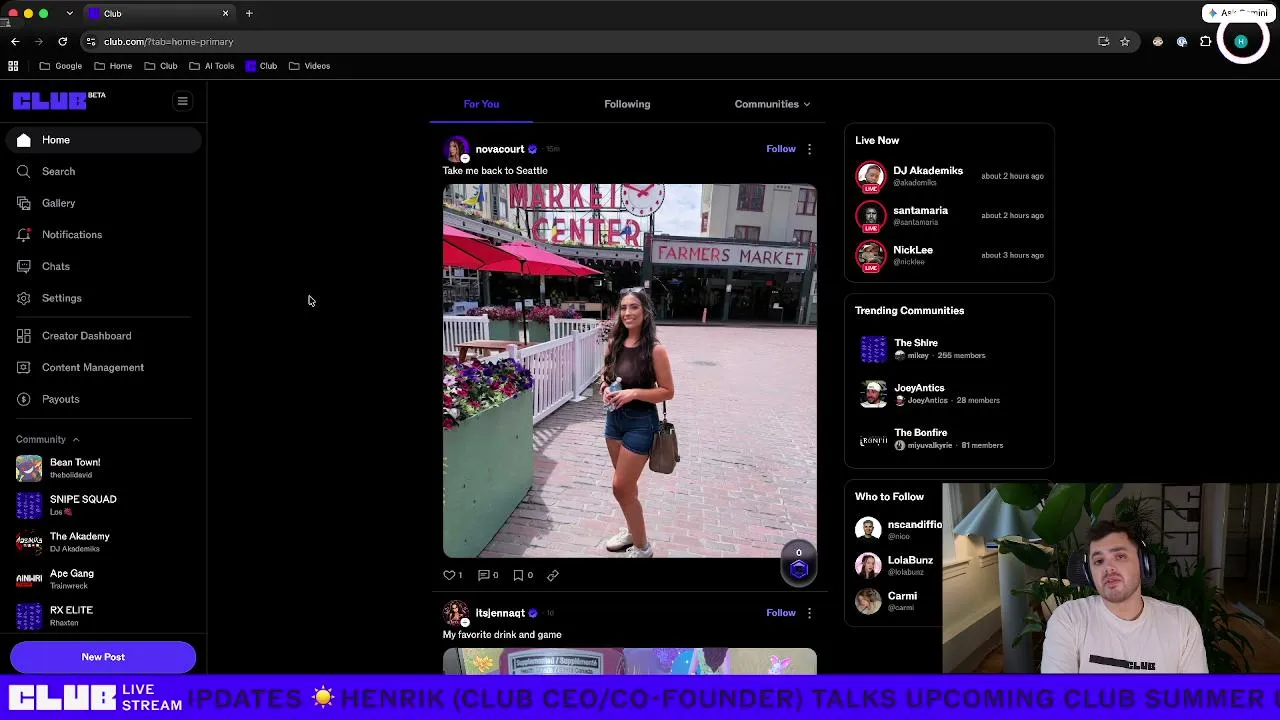Open the Club site bookmark
This screenshot has height=720, width=1280.
261,66
